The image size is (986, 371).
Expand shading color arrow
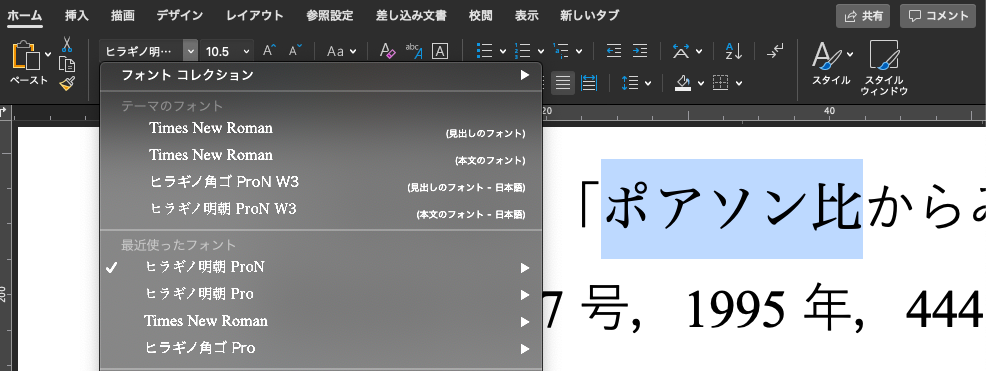click(701, 83)
